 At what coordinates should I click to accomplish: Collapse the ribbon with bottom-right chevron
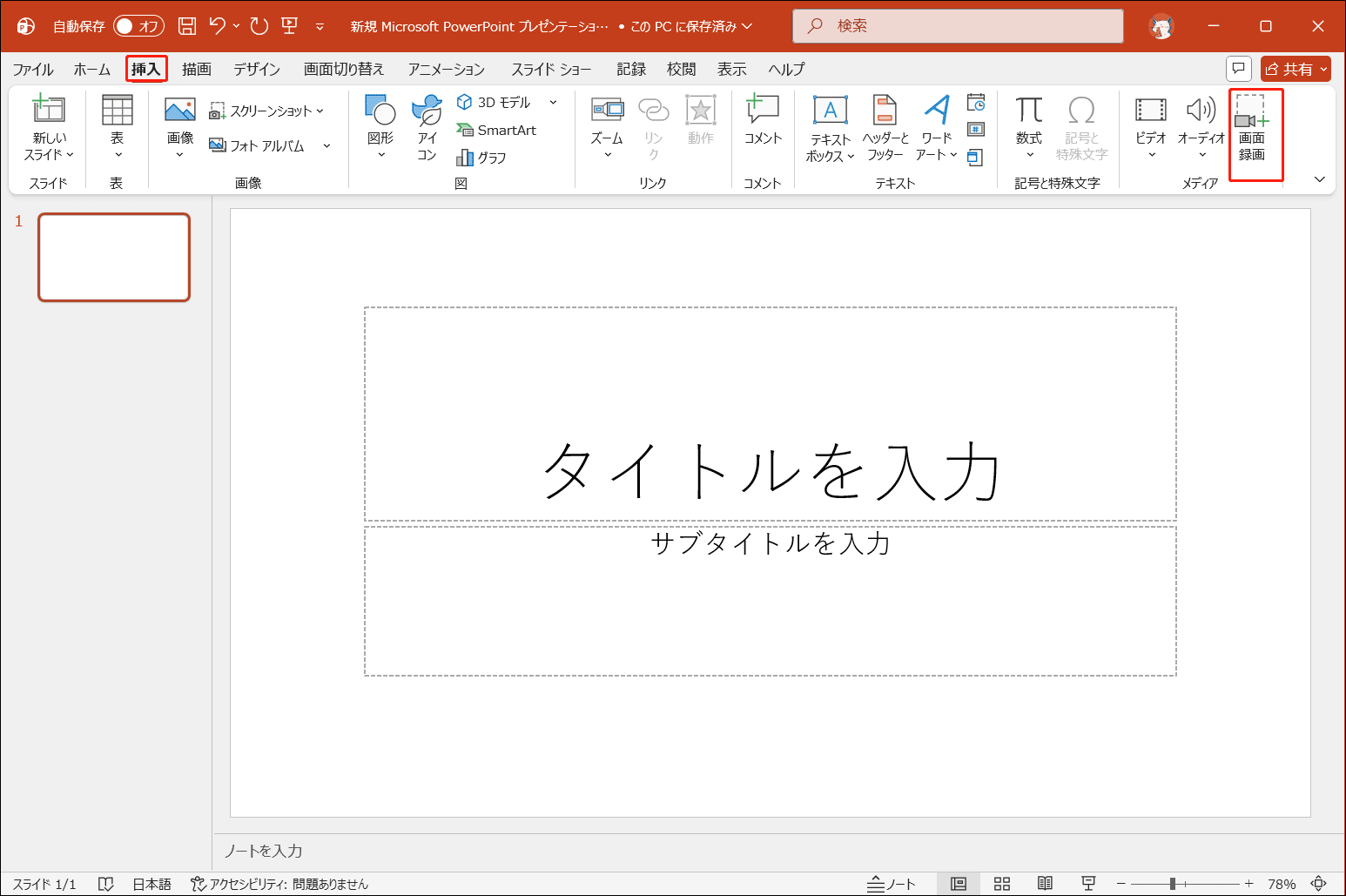[x=1320, y=179]
